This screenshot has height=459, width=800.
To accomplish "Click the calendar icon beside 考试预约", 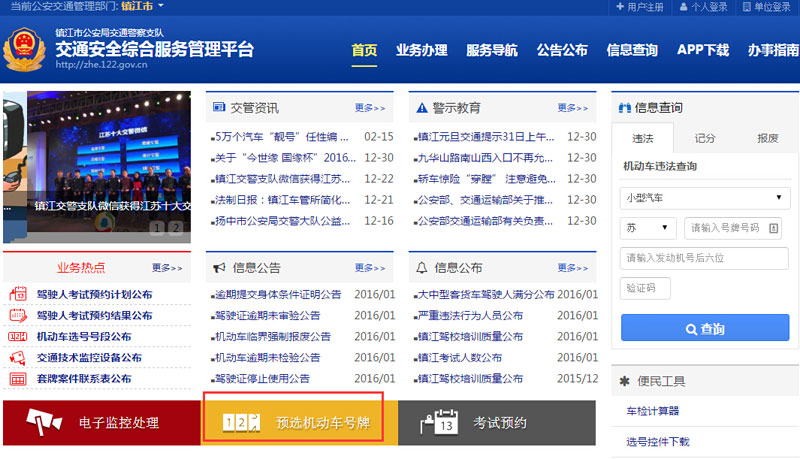I will 440,423.
